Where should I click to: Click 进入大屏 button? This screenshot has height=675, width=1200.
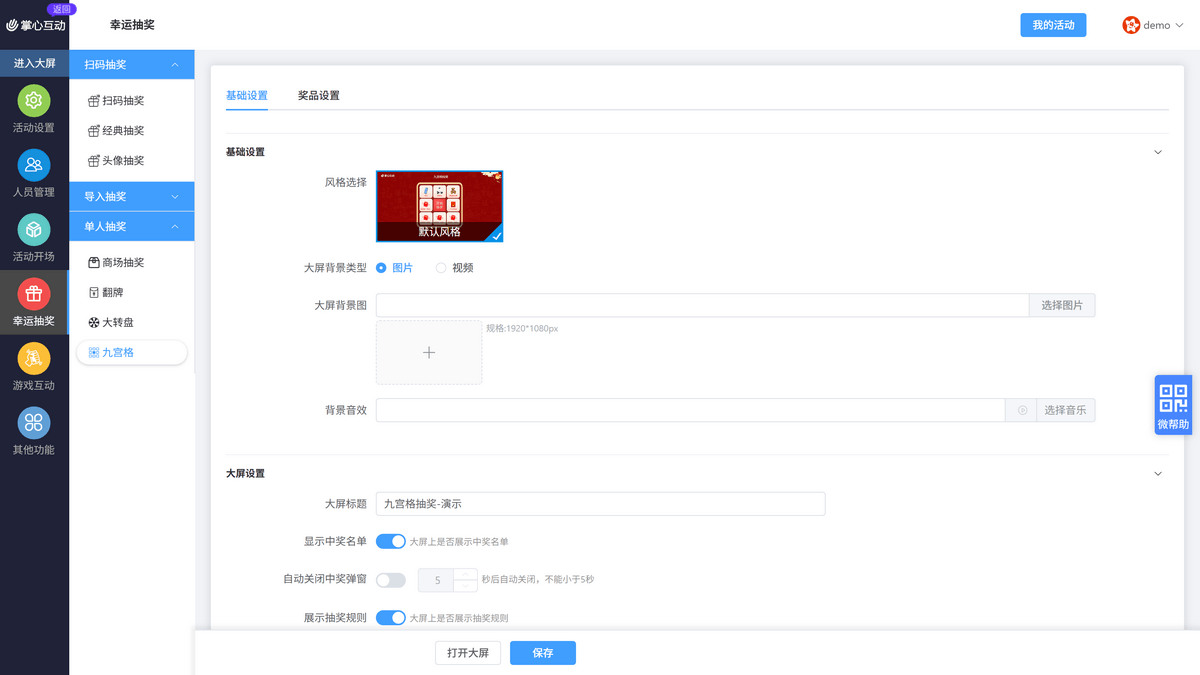[34, 63]
